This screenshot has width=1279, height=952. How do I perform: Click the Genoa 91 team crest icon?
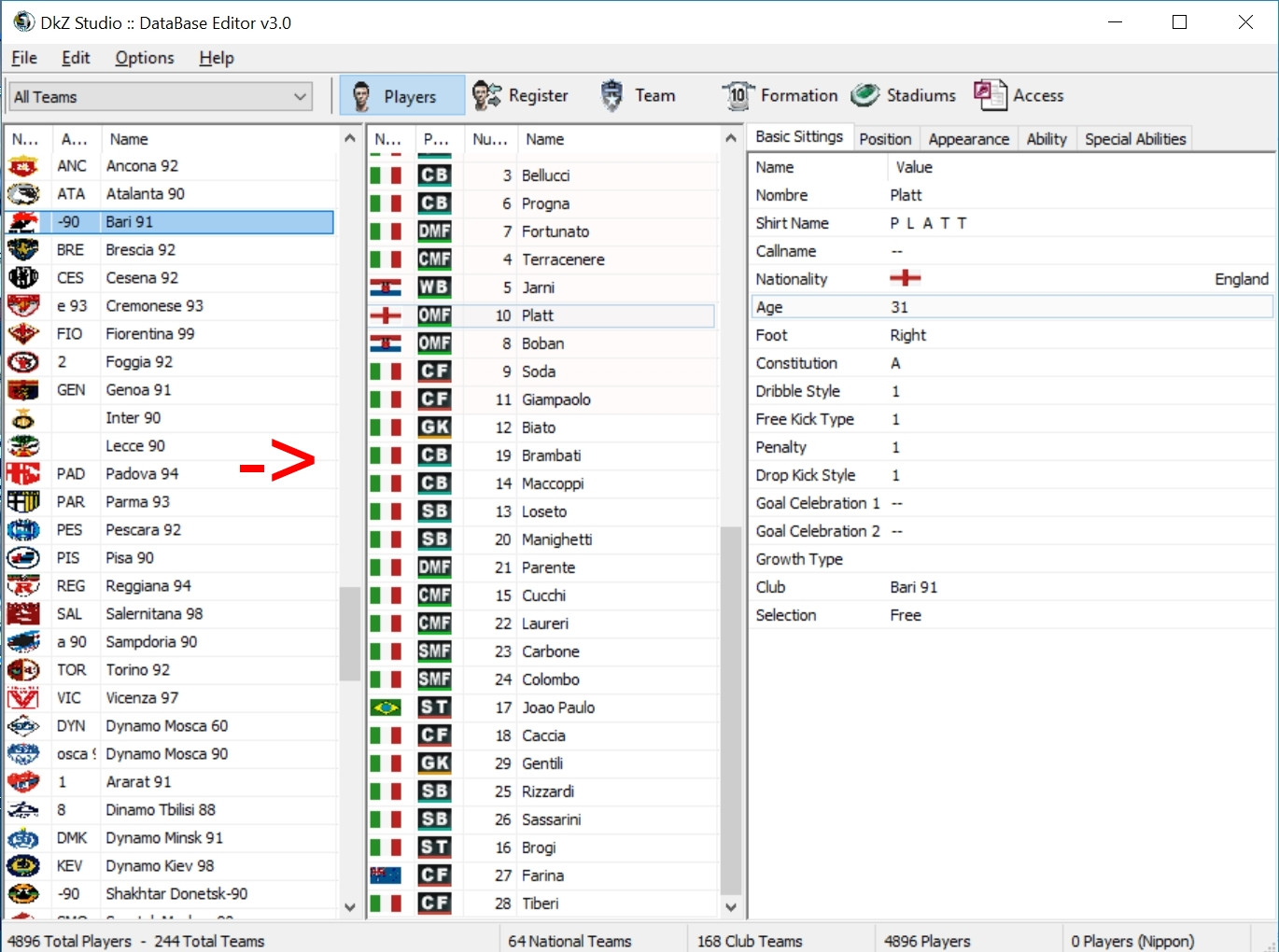pos(23,390)
